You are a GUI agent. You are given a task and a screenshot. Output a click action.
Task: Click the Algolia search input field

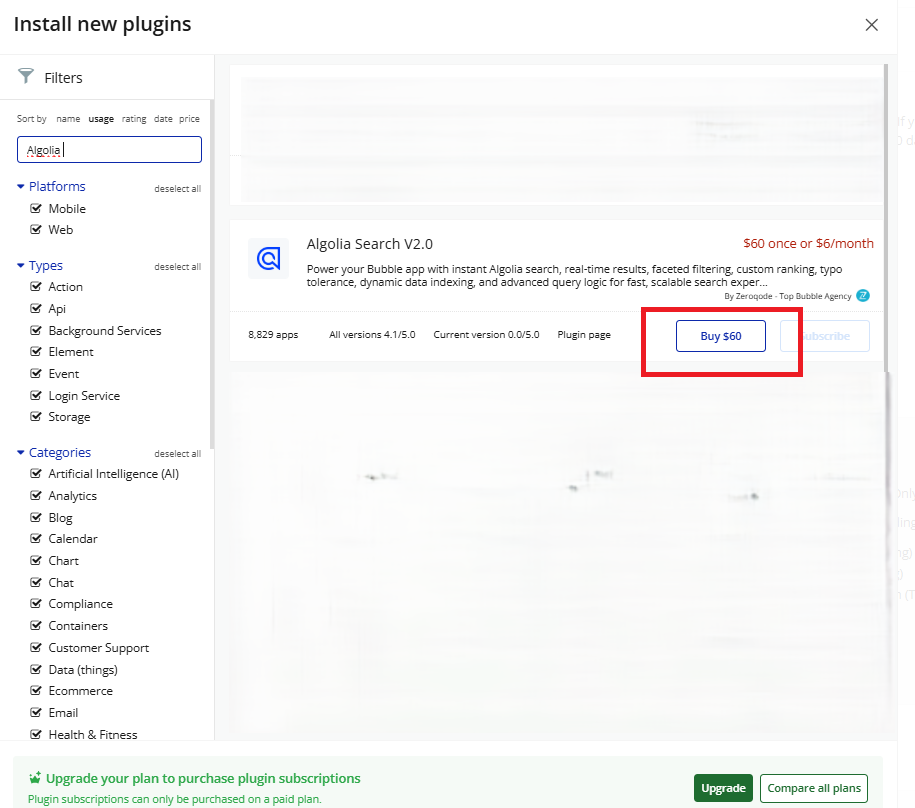109,150
